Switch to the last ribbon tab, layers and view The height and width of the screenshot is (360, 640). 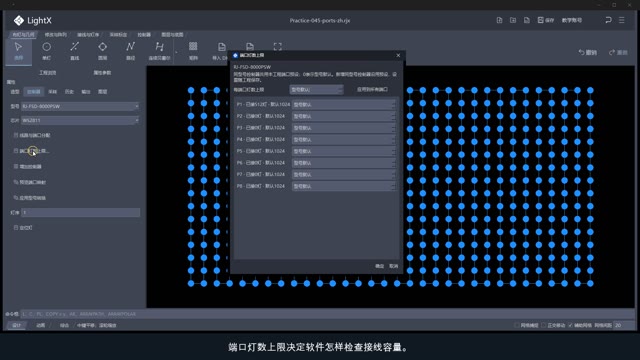[x=172, y=35]
